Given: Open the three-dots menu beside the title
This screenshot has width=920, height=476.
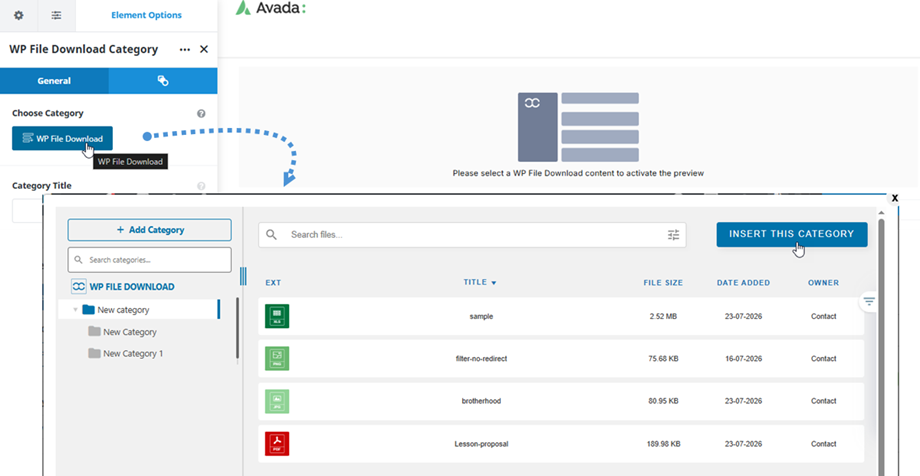Looking at the screenshot, I should [185, 49].
